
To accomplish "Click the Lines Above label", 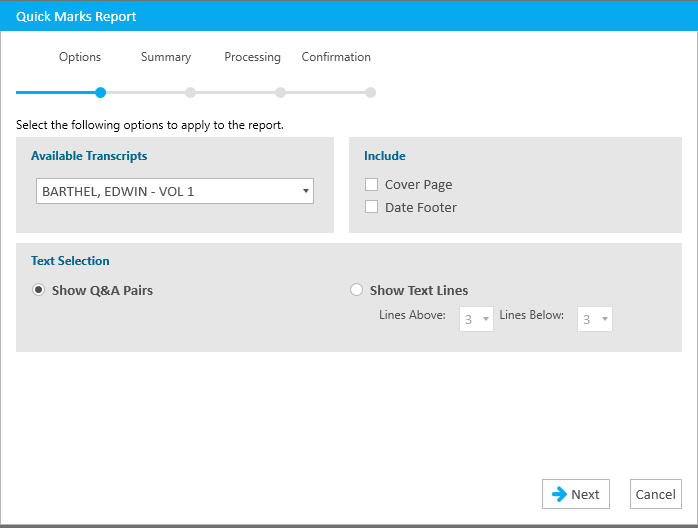I will (412, 315).
